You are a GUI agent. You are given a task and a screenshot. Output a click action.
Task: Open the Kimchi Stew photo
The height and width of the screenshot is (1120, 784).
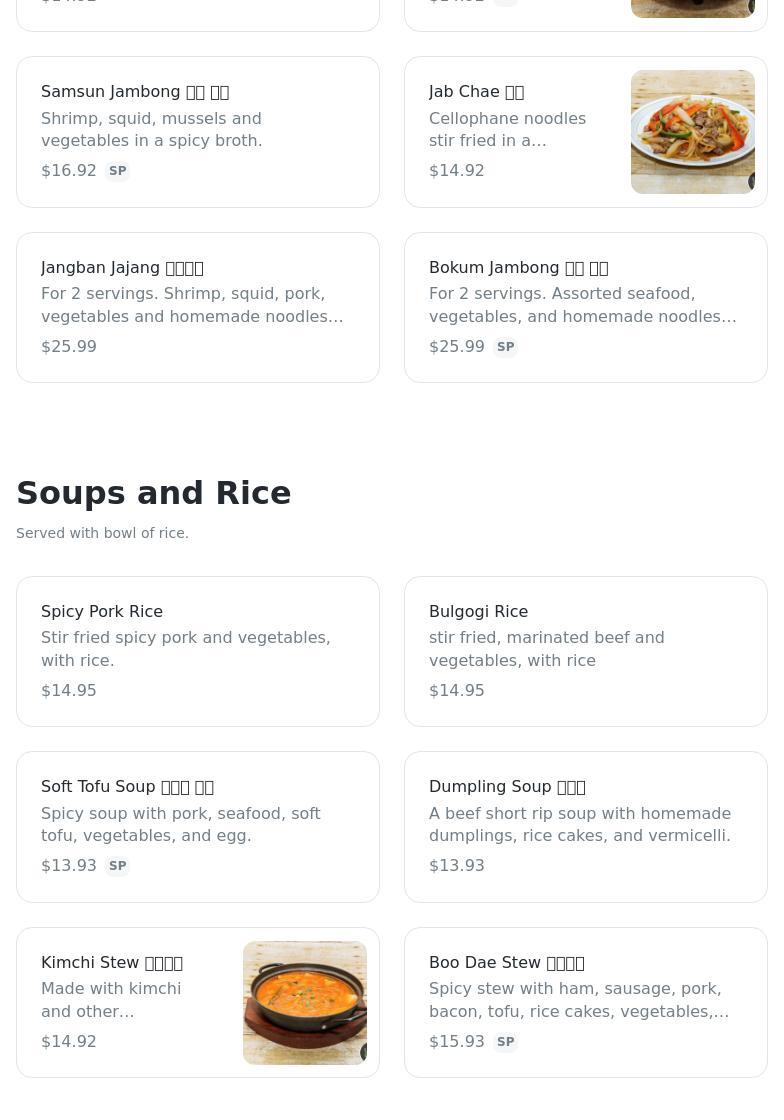coord(304,1003)
